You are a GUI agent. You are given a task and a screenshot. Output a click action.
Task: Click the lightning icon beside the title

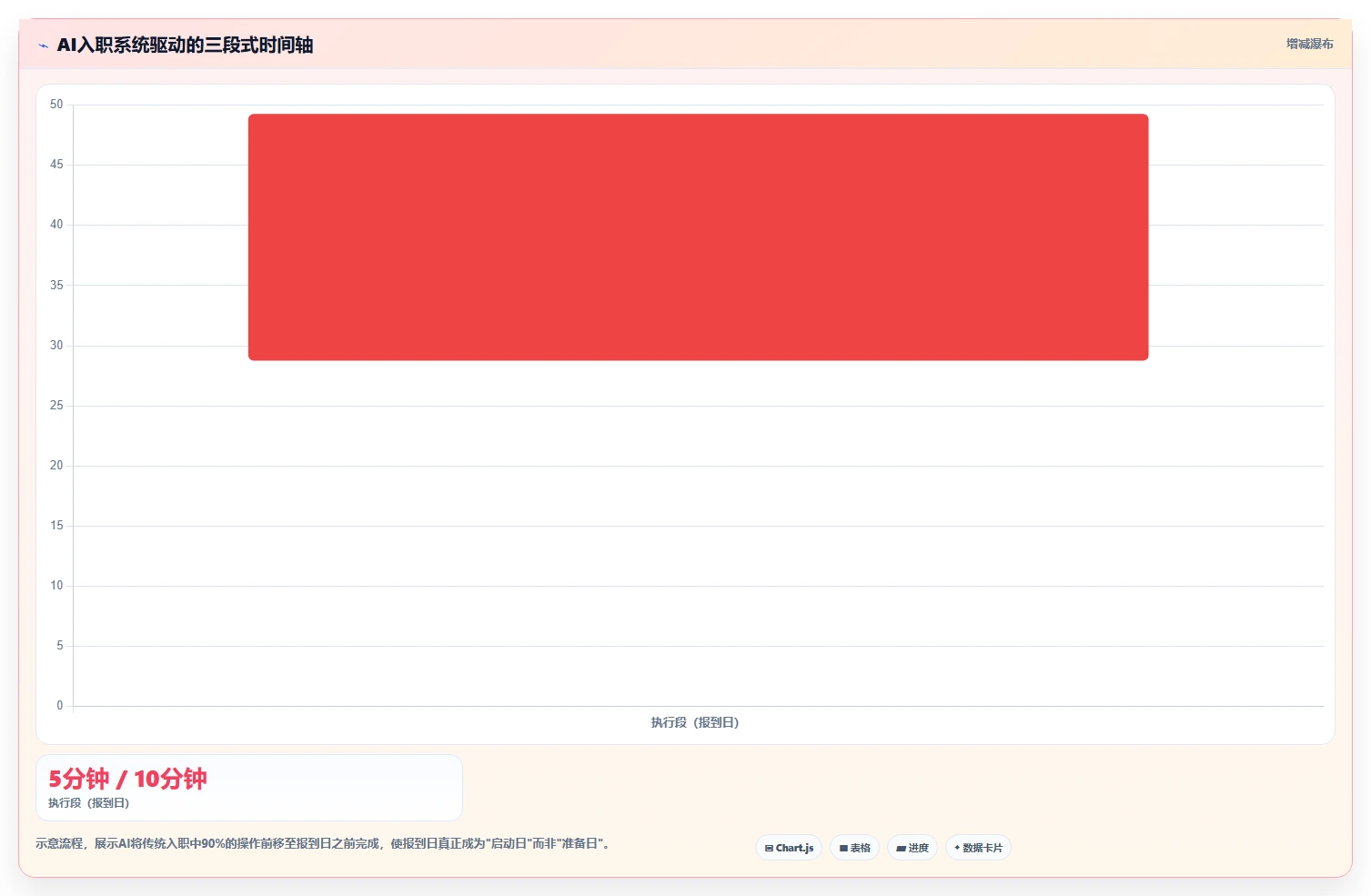click(43, 45)
